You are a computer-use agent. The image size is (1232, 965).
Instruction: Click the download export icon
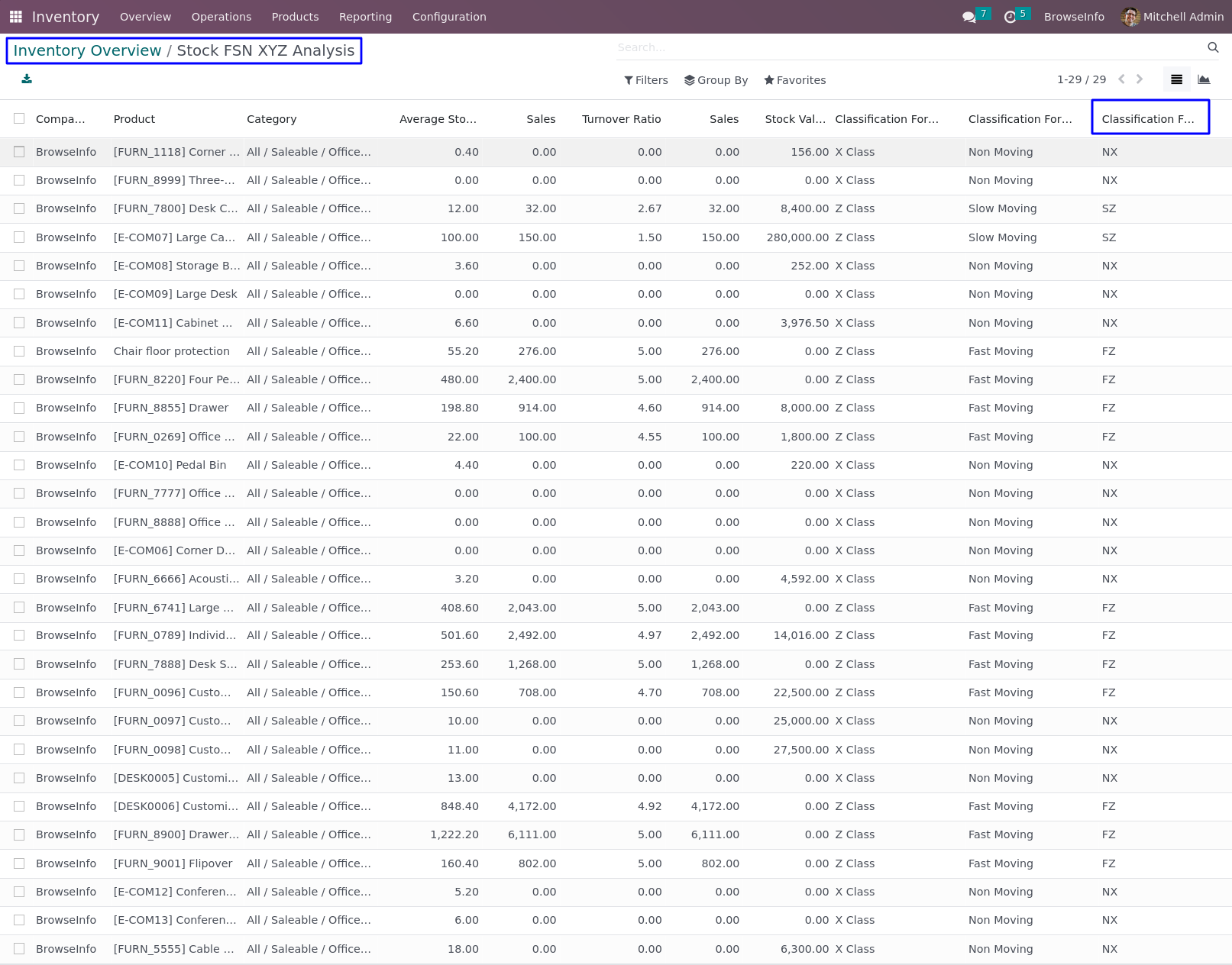point(27,79)
